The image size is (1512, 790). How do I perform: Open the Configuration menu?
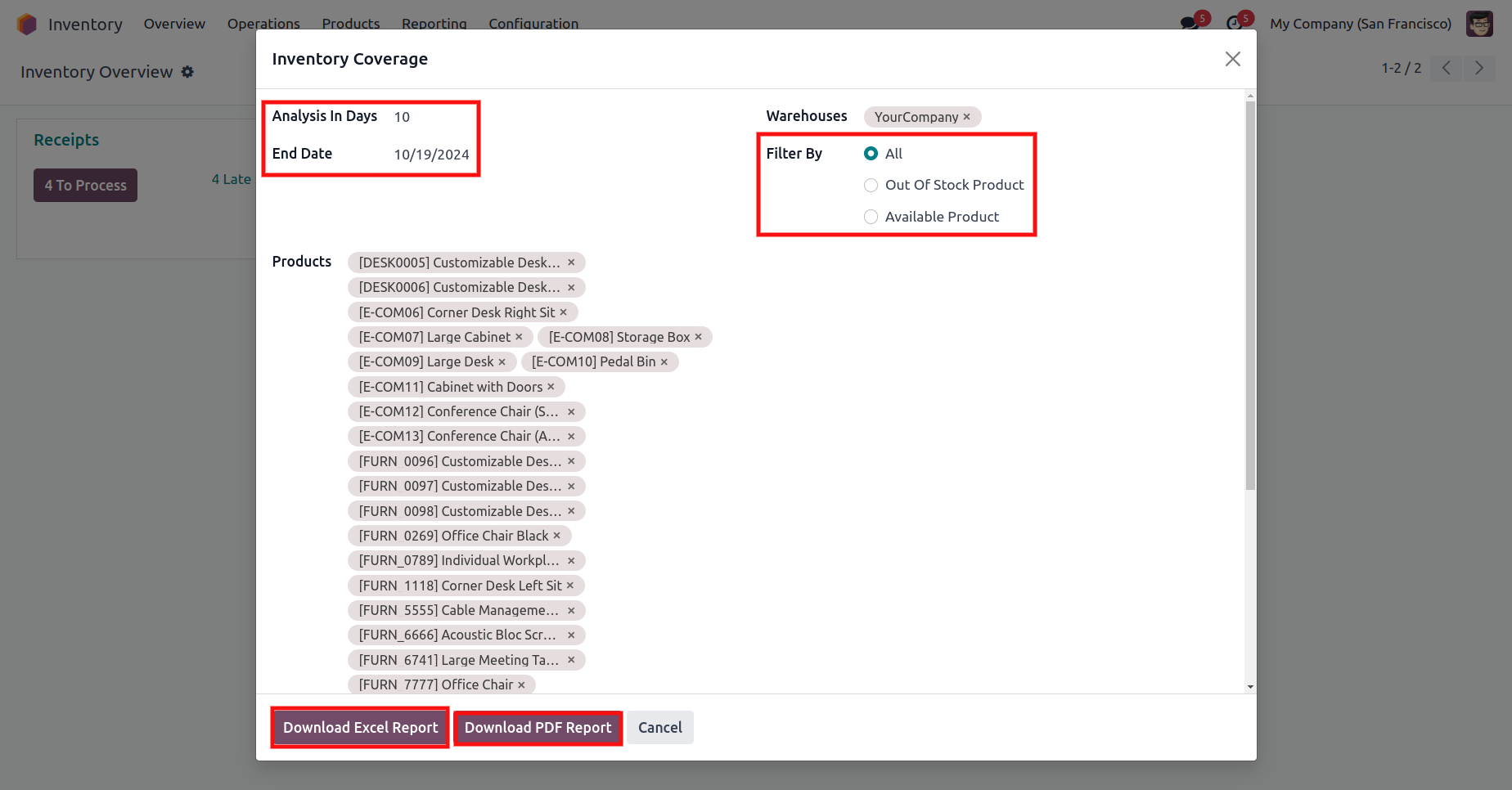point(533,24)
